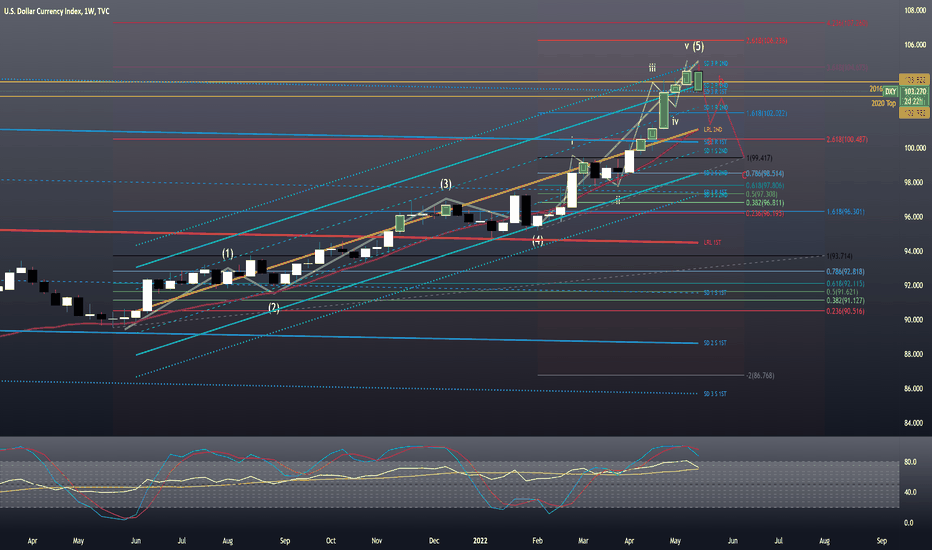Click the SD 1 S 1ST label

(715, 293)
